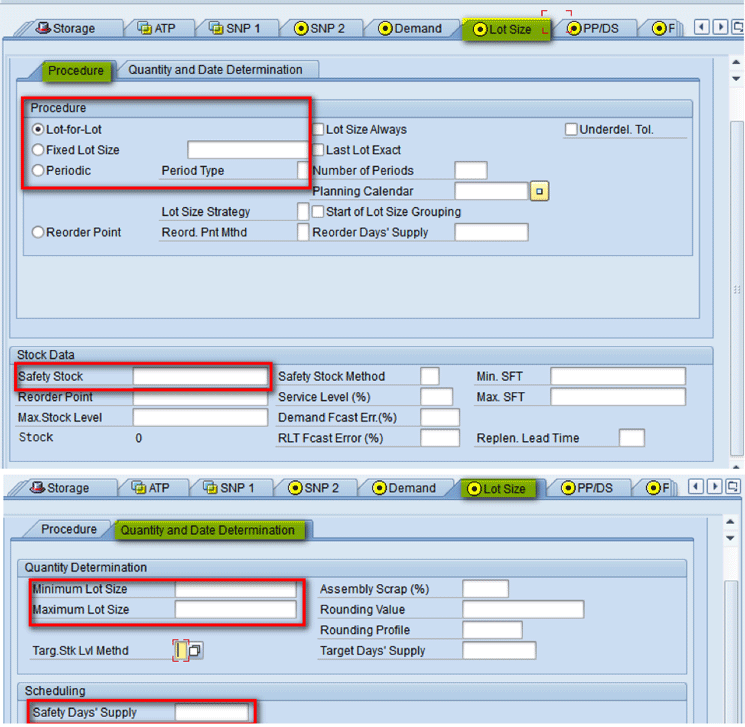Open the Lot Size Strategy selection field
The image size is (745, 727).
pyautogui.click(x=303, y=212)
